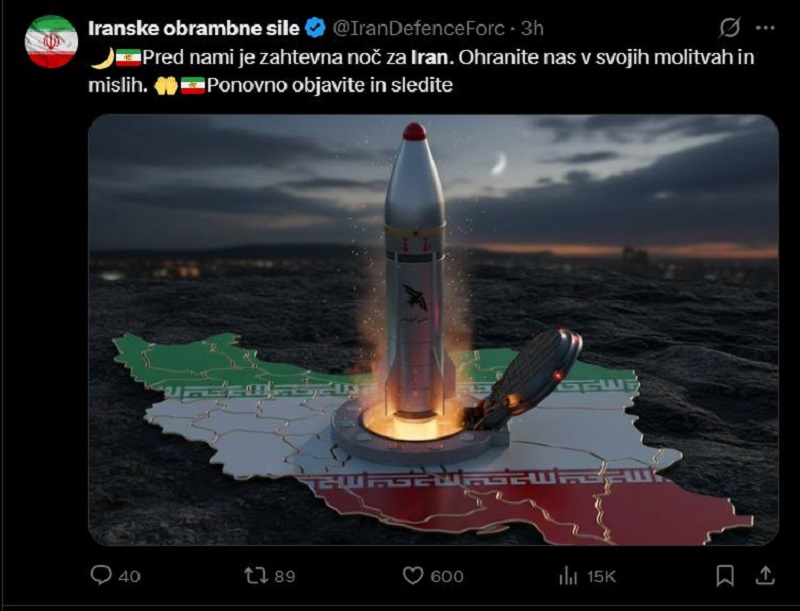Click the Grok slashed circle icon
The image size is (800, 611).
click(x=730, y=28)
